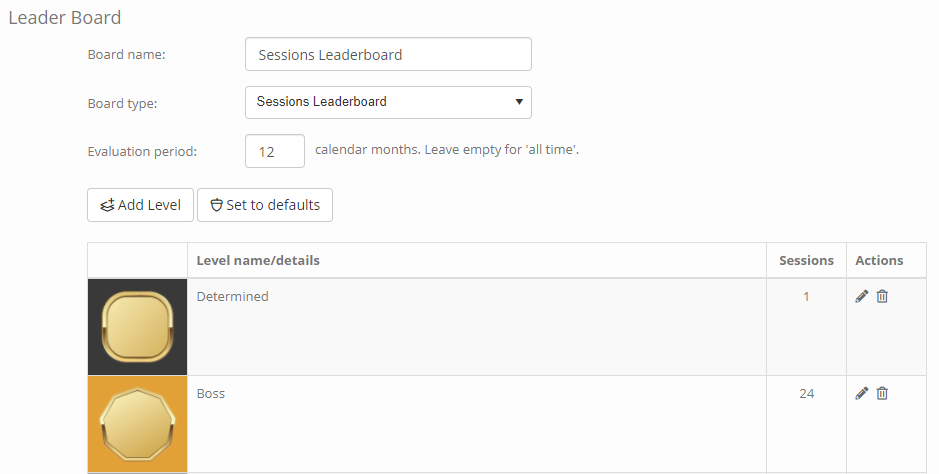The height and width of the screenshot is (474, 939).
Task: Click the Board type dropdown arrow
Action: point(519,102)
